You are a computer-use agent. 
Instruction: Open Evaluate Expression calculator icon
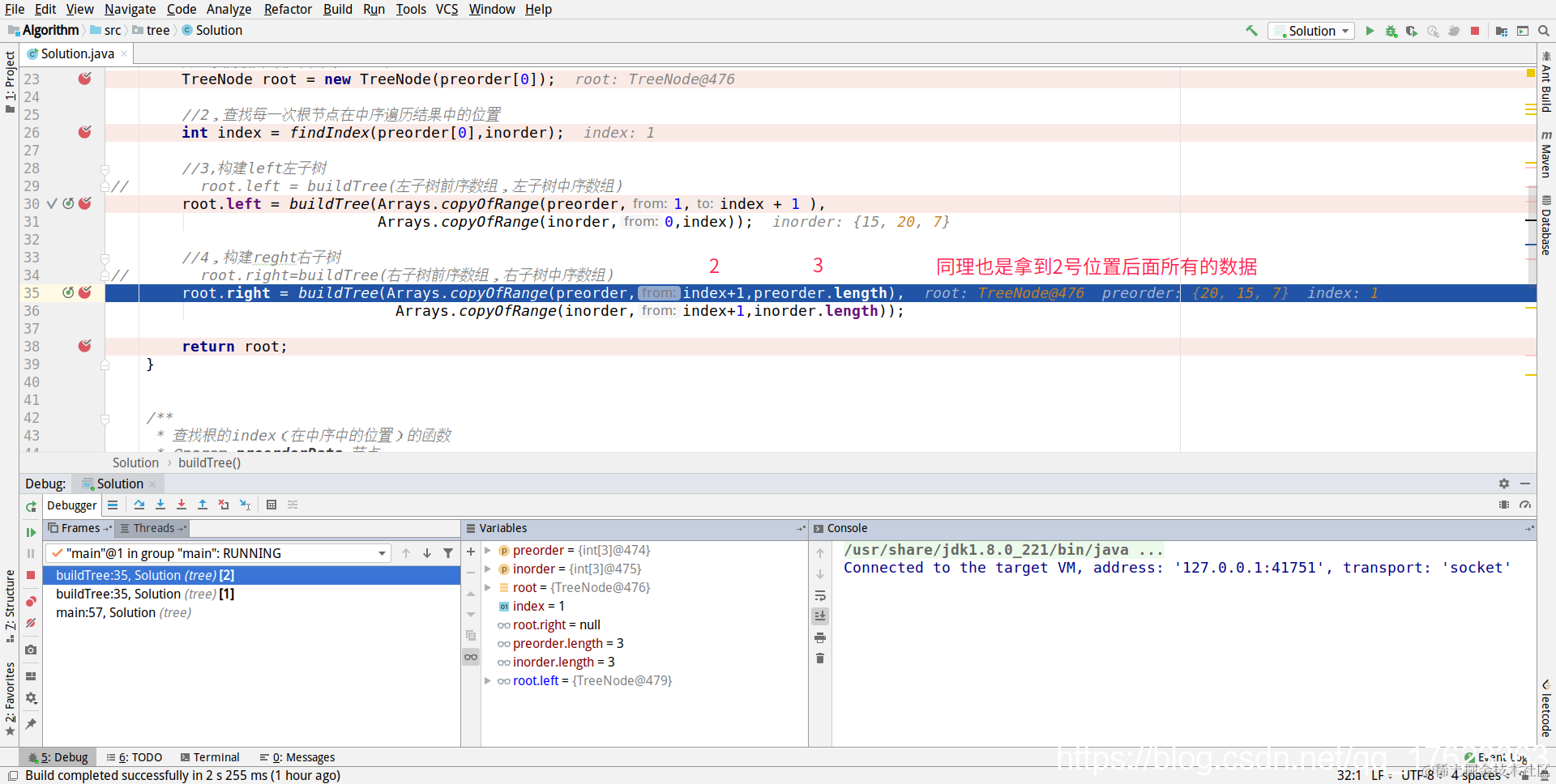pos(271,505)
